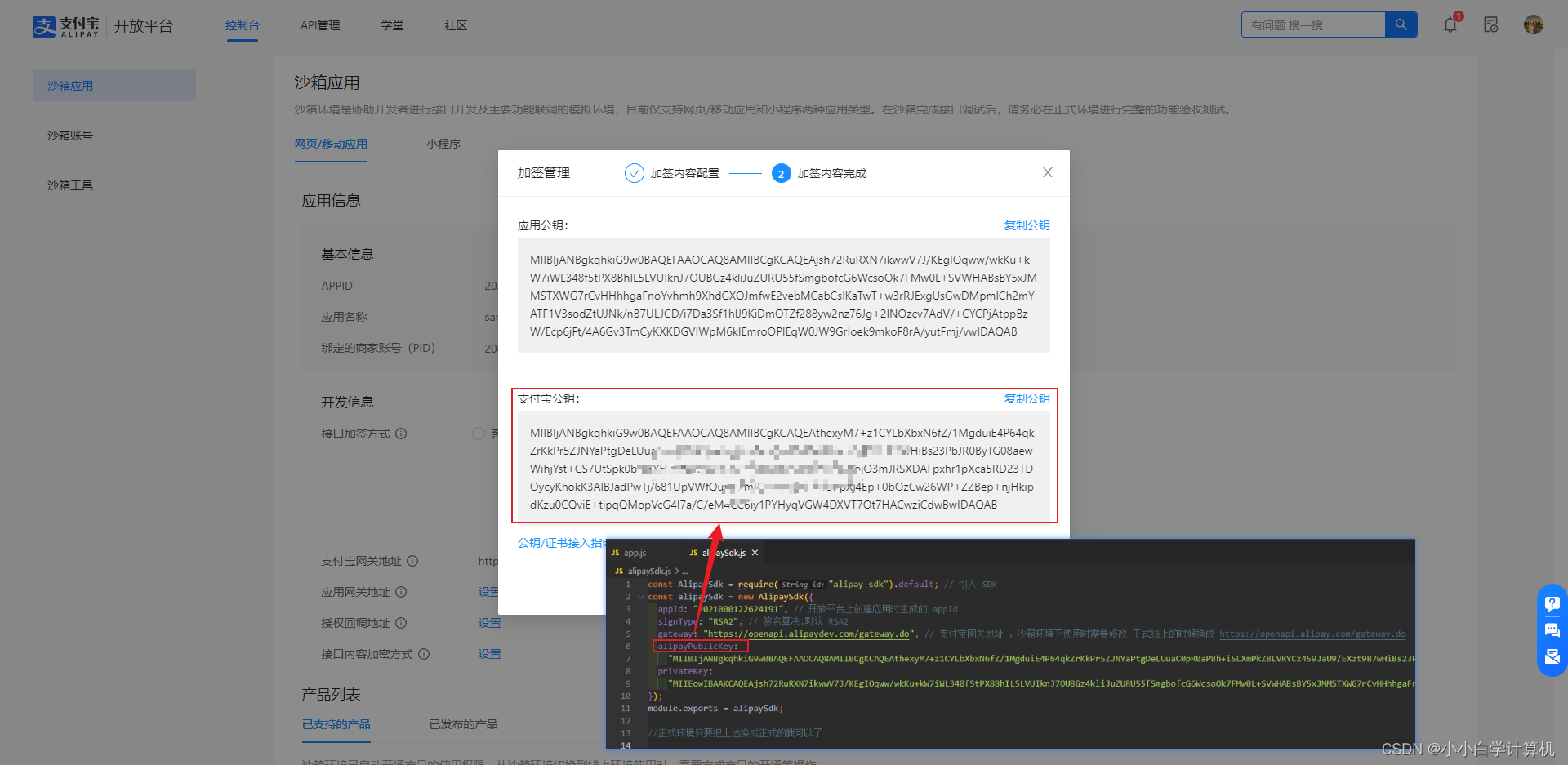The width and height of the screenshot is (1568, 765).
Task: Close the 加签管理 dialog
Action: click(x=1048, y=172)
